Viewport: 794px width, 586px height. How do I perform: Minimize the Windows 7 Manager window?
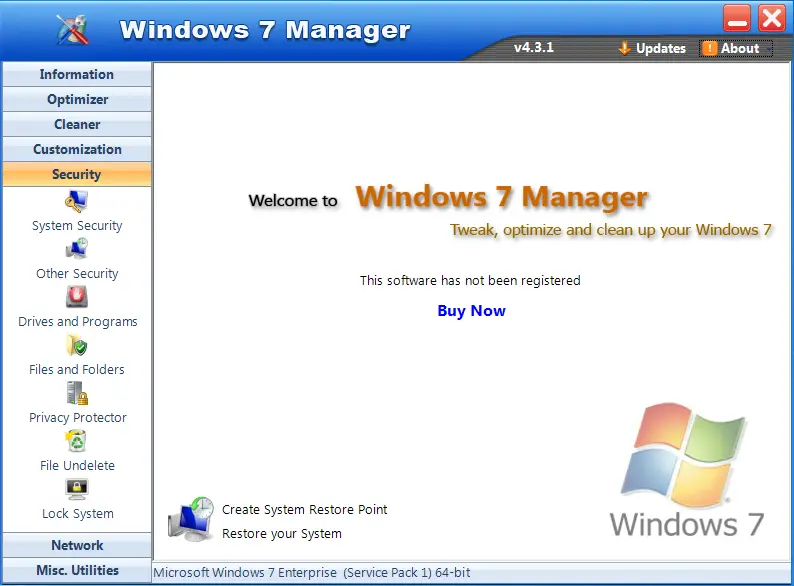[x=737, y=18]
